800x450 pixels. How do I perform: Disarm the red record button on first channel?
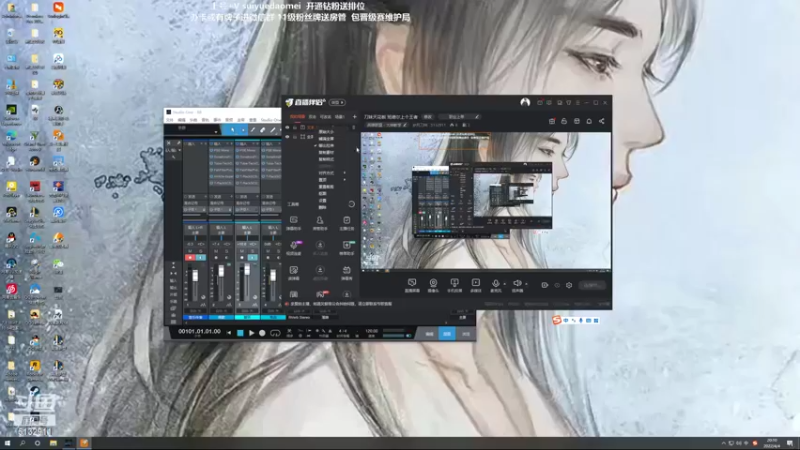tap(190, 258)
